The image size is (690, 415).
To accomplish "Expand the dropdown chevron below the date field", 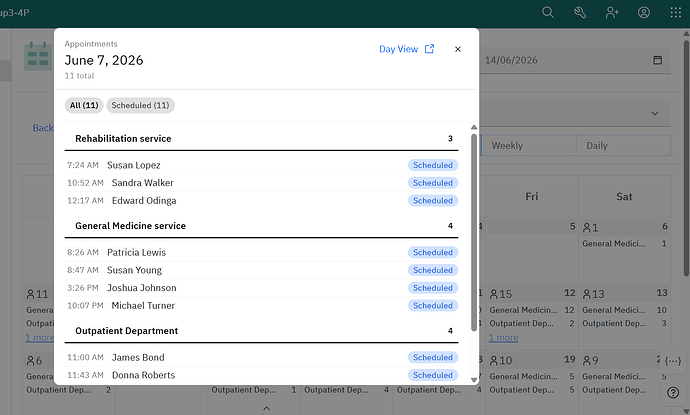I will 655,113.
